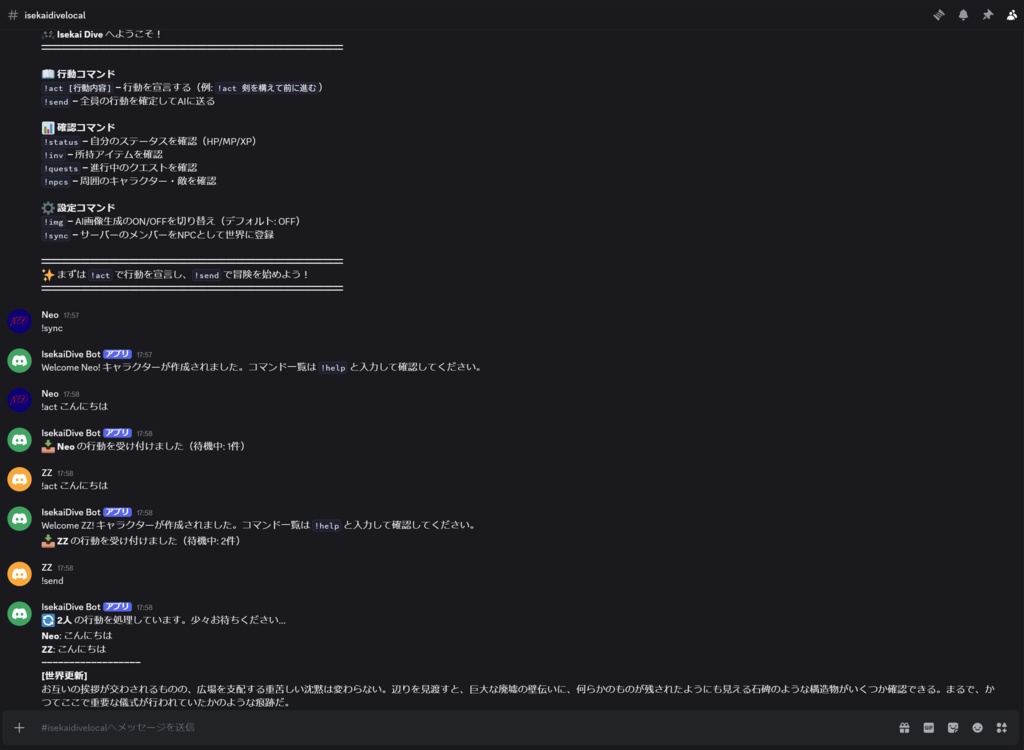This screenshot has height=750, width=1024.
Task: Click ZZ's avatar on the !send message
Action: [20, 574]
